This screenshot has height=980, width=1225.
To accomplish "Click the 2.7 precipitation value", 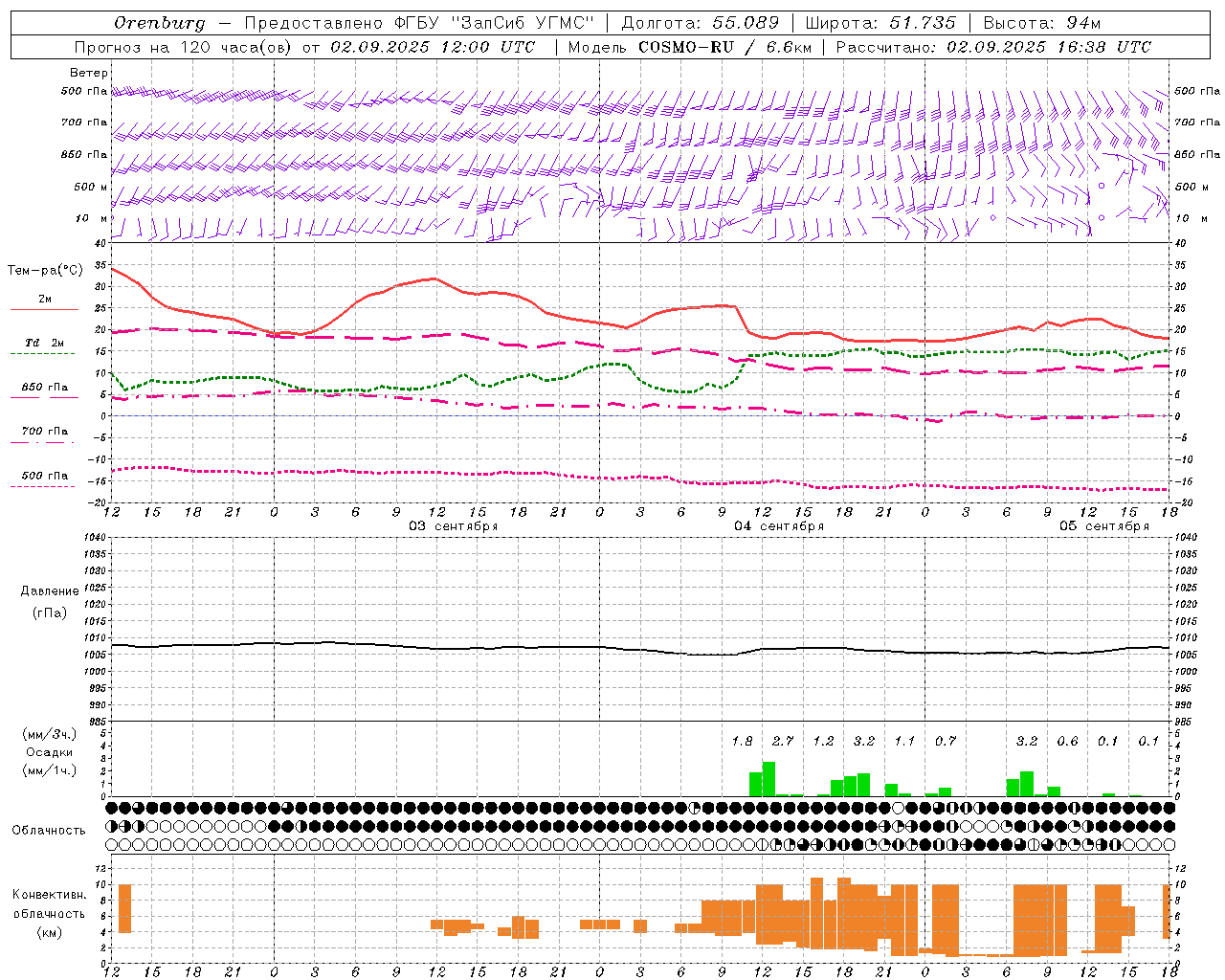I will (x=783, y=741).
